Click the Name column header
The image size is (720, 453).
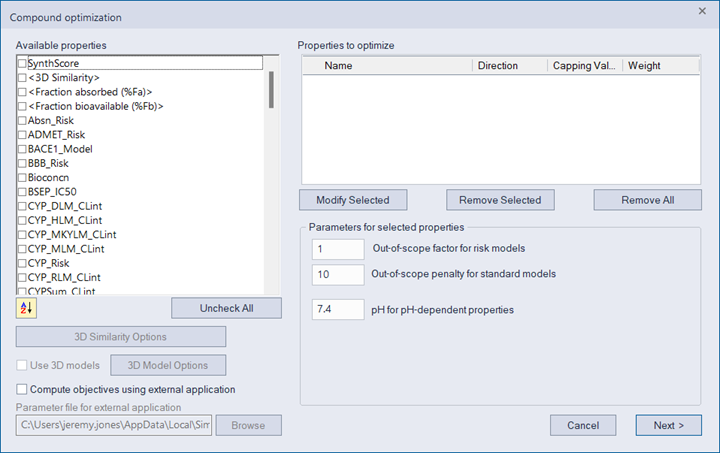[x=387, y=66]
